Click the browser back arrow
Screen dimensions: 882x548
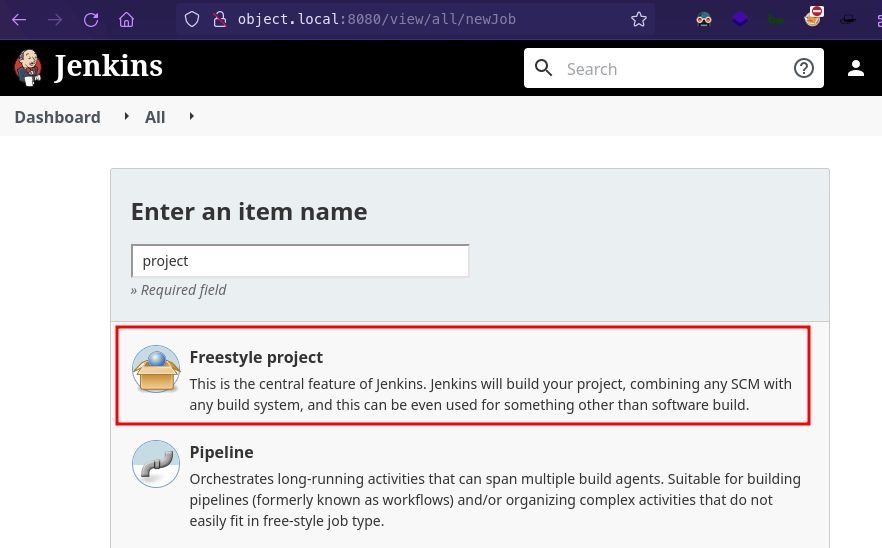(19, 19)
